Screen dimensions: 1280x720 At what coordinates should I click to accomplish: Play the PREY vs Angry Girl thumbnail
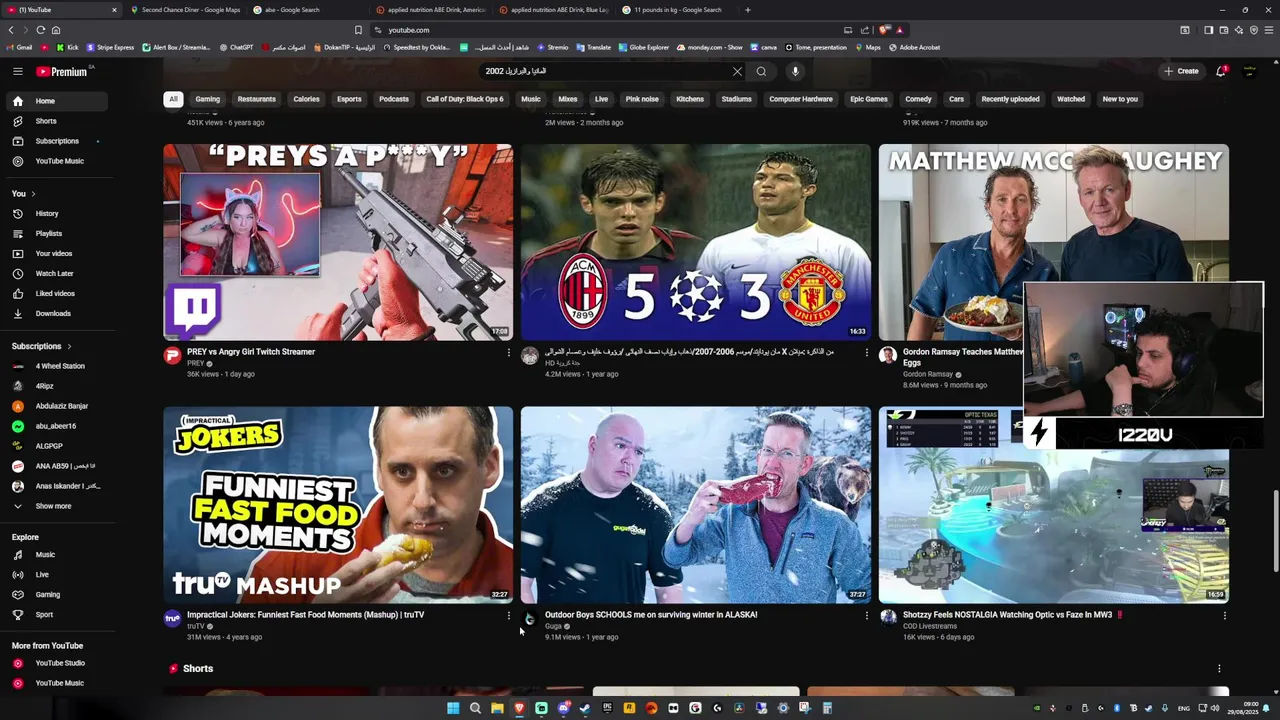click(338, 242)
